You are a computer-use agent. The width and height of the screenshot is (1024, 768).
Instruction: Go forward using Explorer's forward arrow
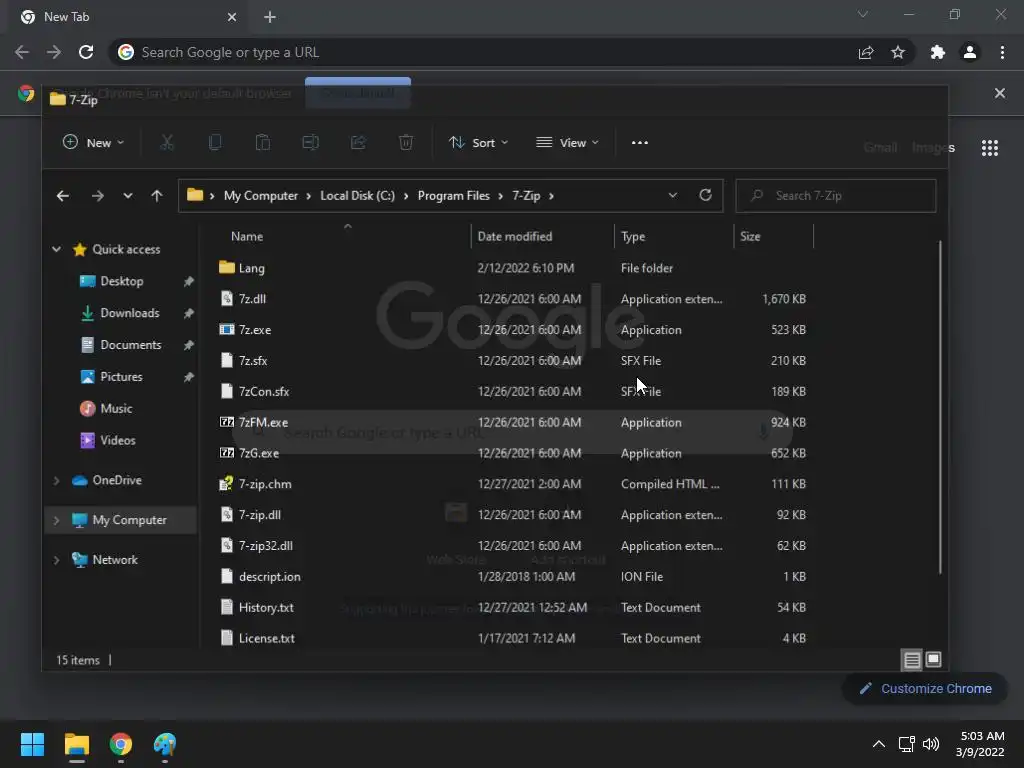tap(97, 196)
